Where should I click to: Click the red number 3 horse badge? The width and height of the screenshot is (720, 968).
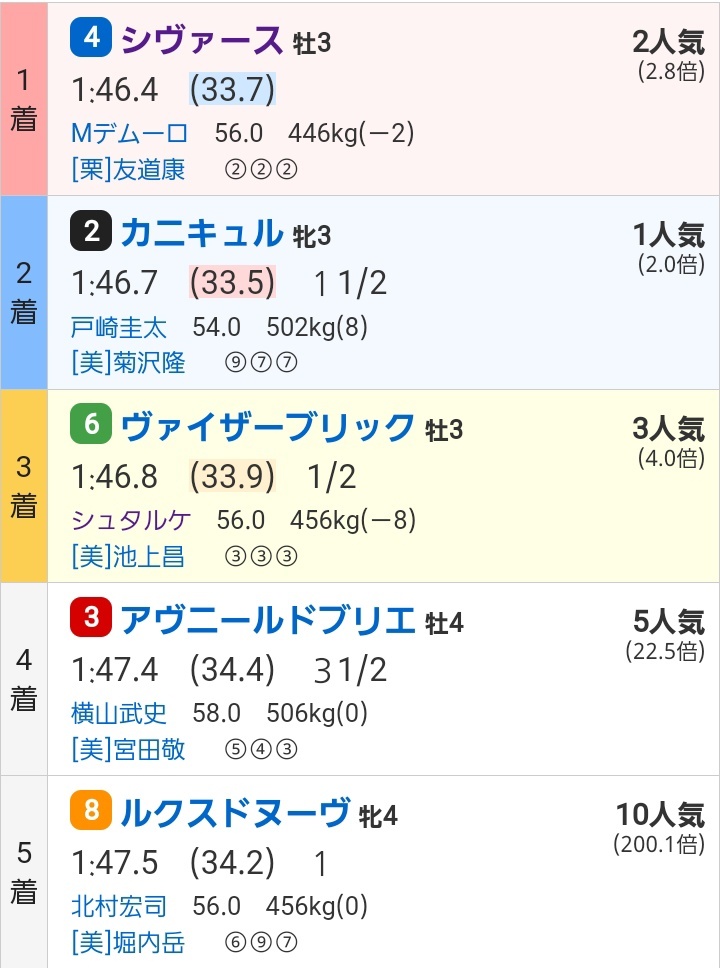(x=91, y=617)
